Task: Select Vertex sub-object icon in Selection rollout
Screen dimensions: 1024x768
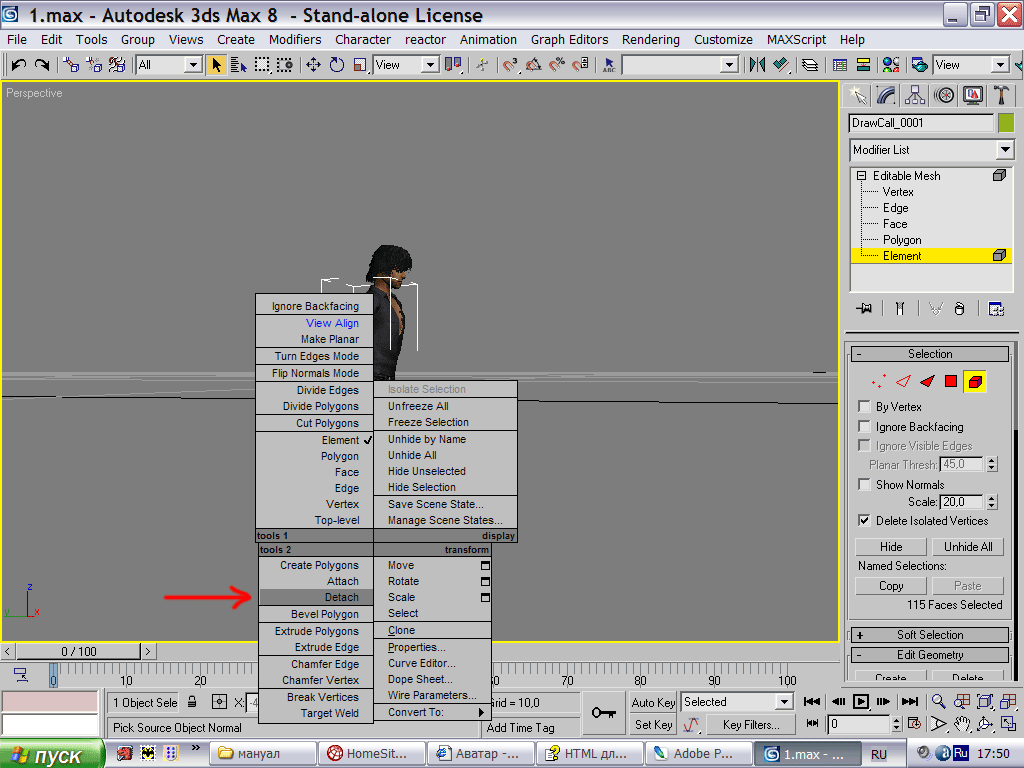Action: click(879, 381)
